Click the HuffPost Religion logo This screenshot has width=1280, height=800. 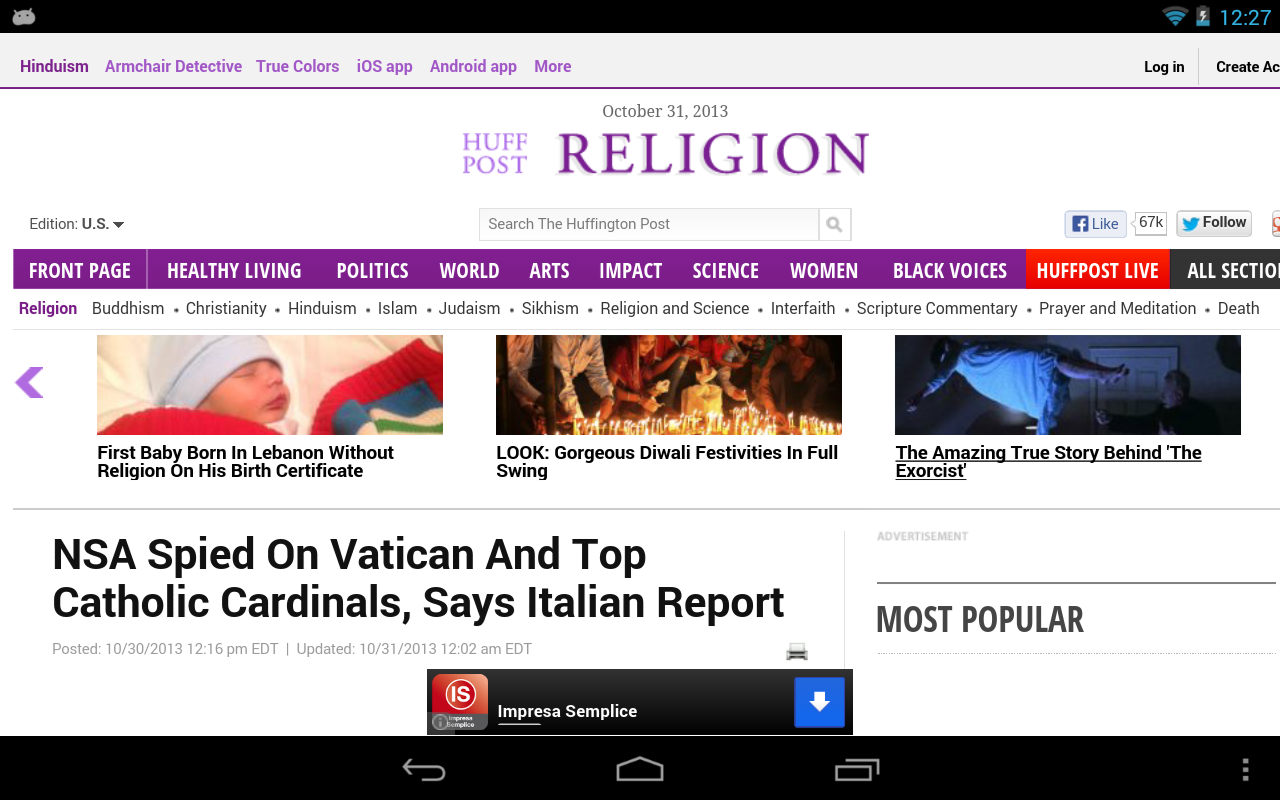point(664,150)
